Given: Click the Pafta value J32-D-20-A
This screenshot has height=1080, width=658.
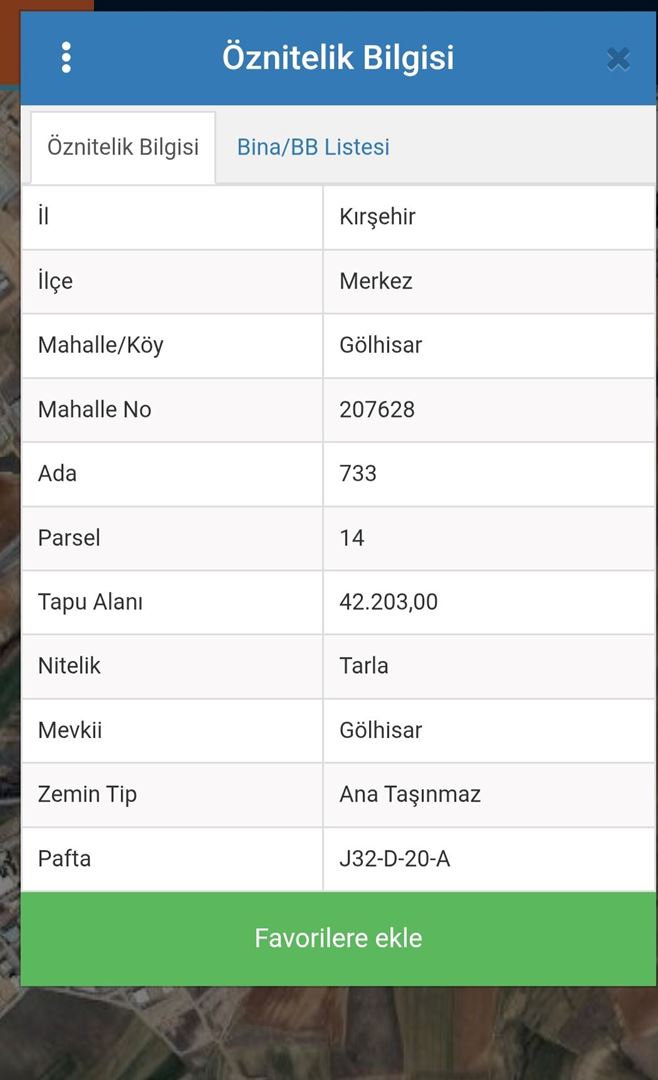Looking at the screenshot, I should tap(395, 859).
